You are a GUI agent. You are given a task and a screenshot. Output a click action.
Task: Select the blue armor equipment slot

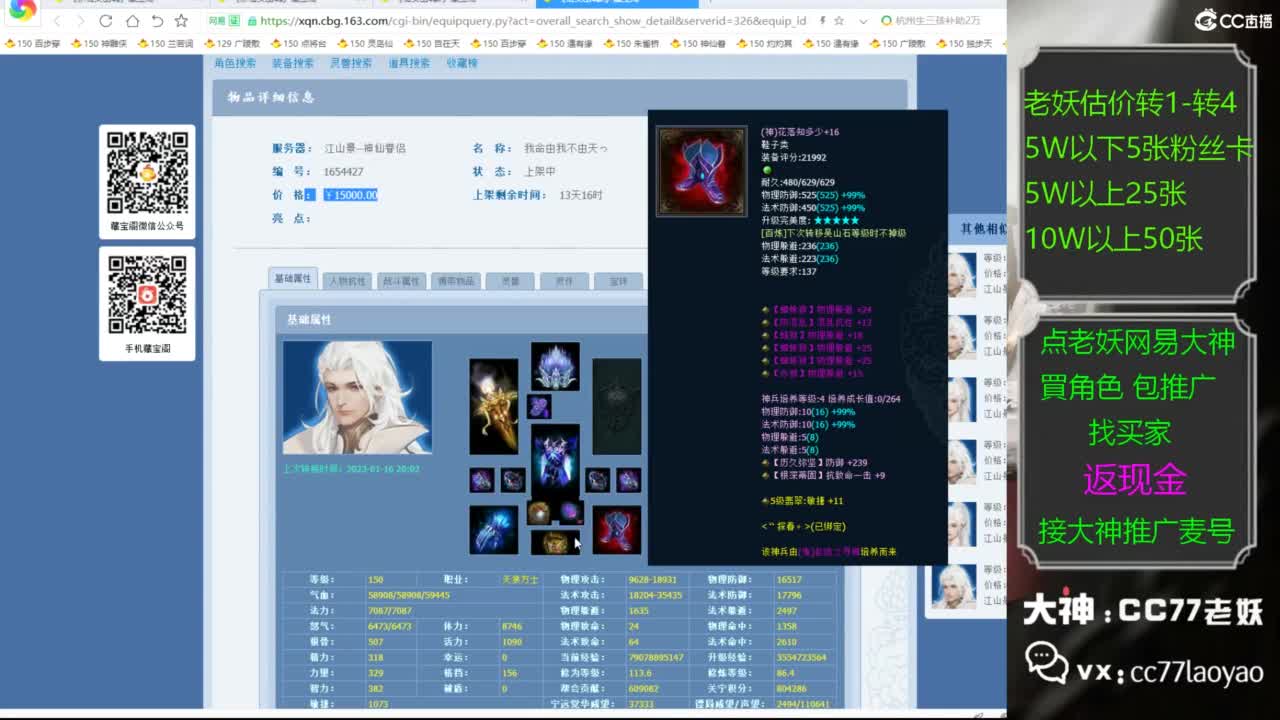[x=555, y=459]
